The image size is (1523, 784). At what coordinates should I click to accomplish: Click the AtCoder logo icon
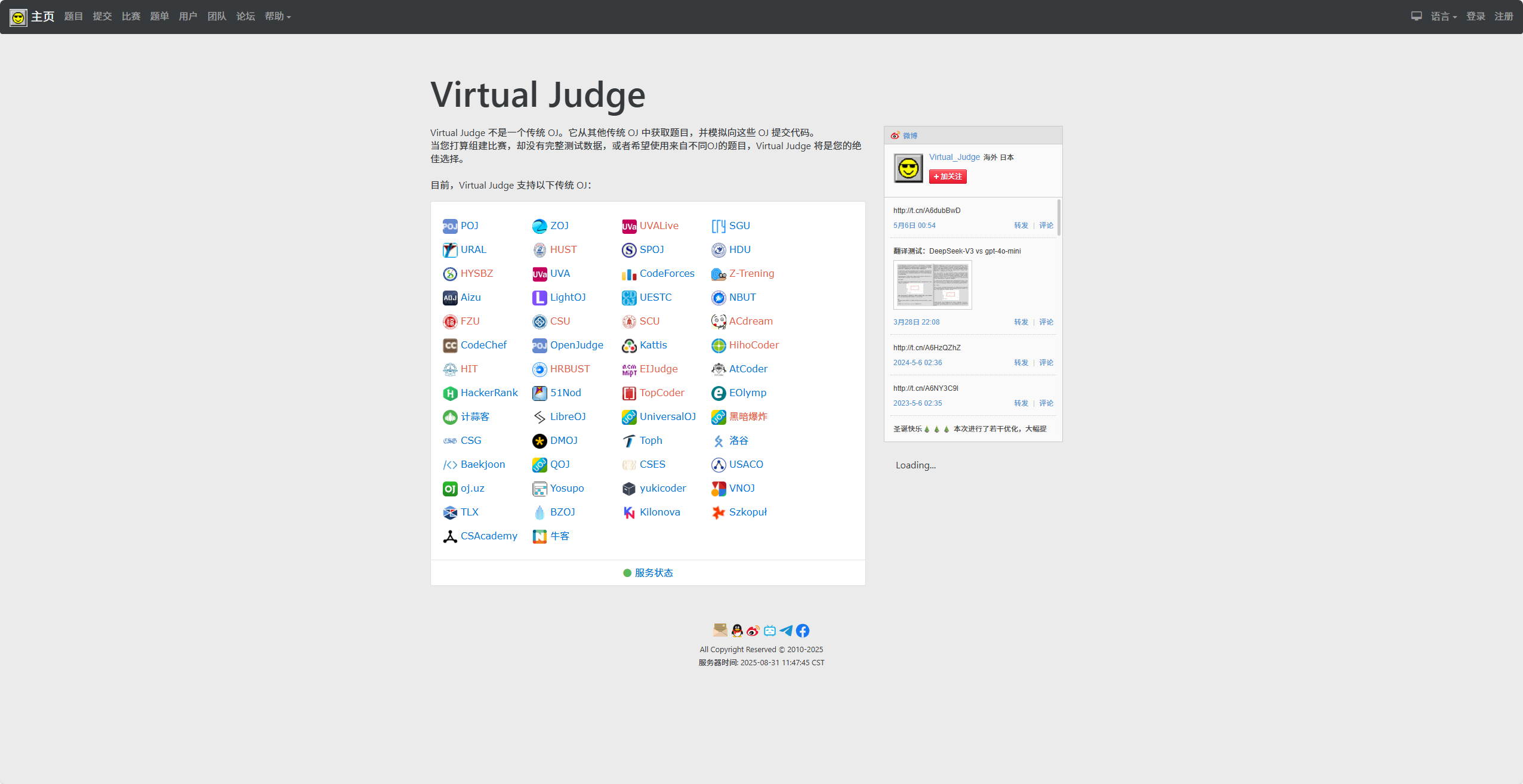(719, 369)
